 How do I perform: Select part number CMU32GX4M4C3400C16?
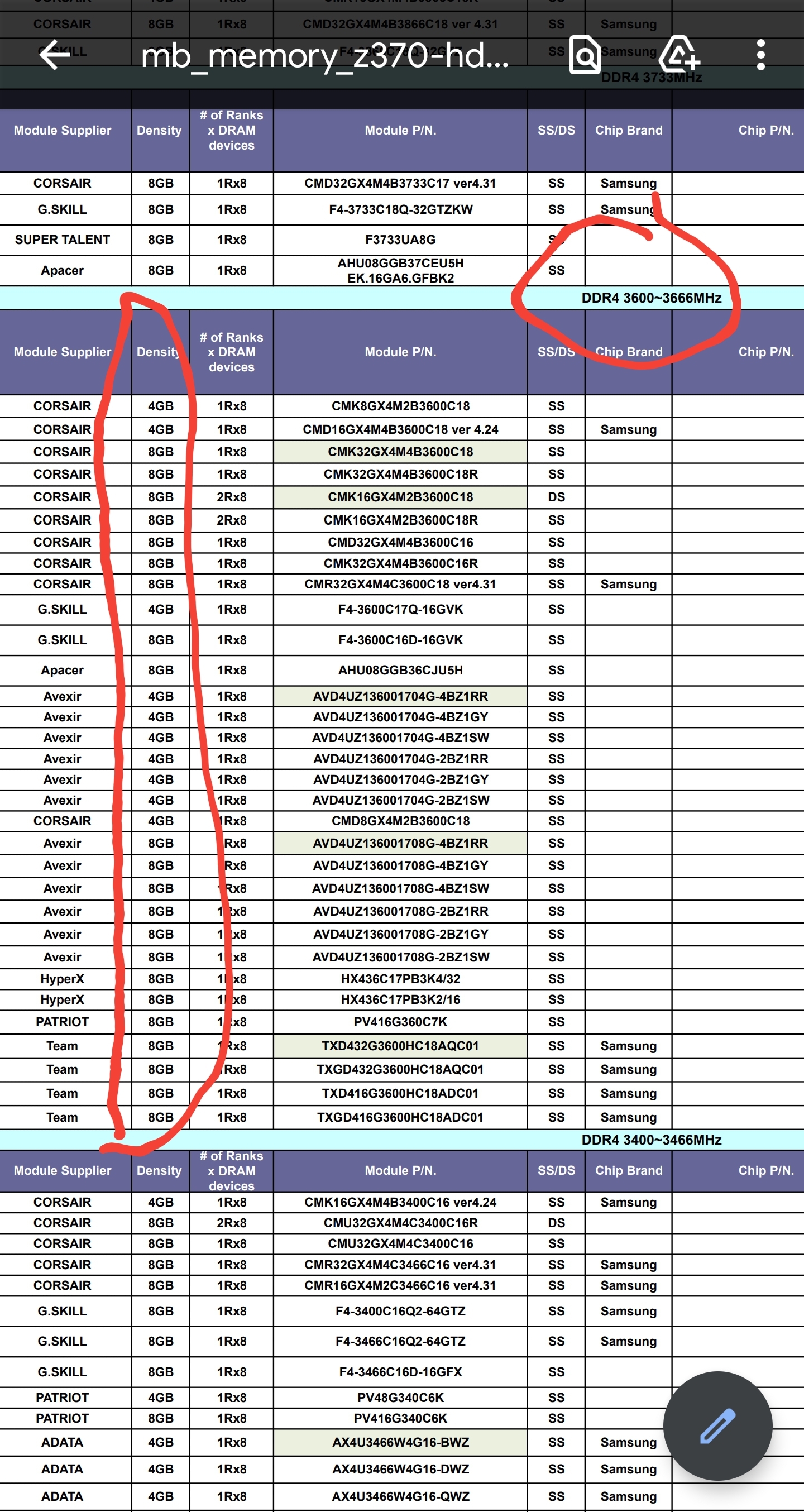pos(400,1243)
